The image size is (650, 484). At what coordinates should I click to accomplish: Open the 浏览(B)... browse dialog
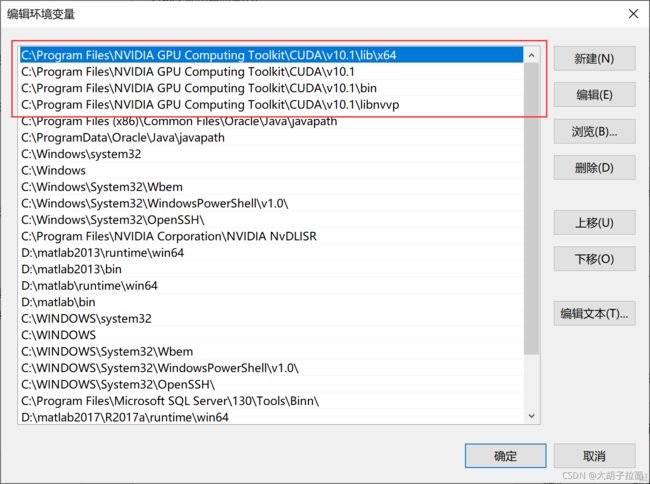594,131
